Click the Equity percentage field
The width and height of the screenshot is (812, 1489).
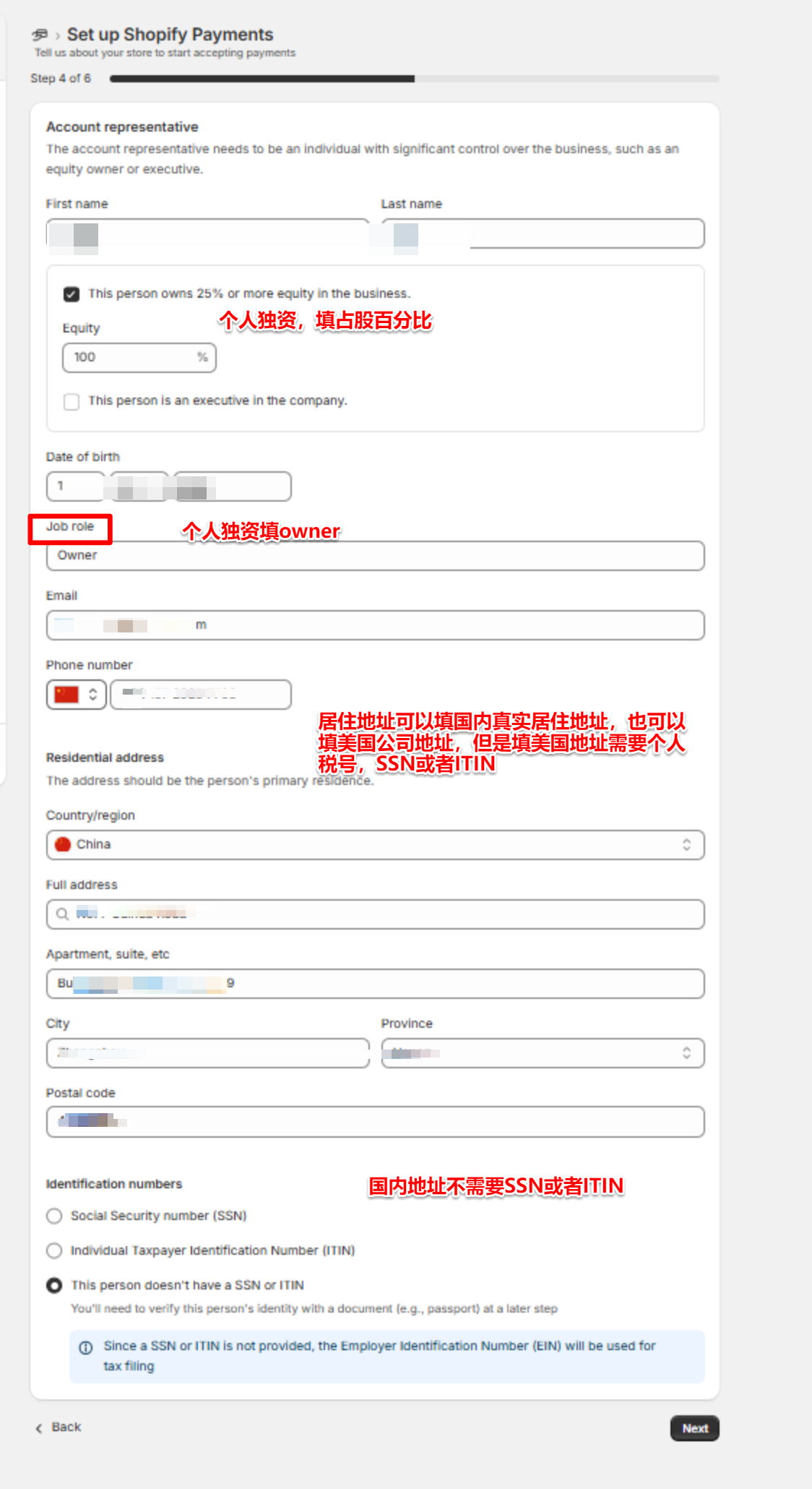(139, 358)
